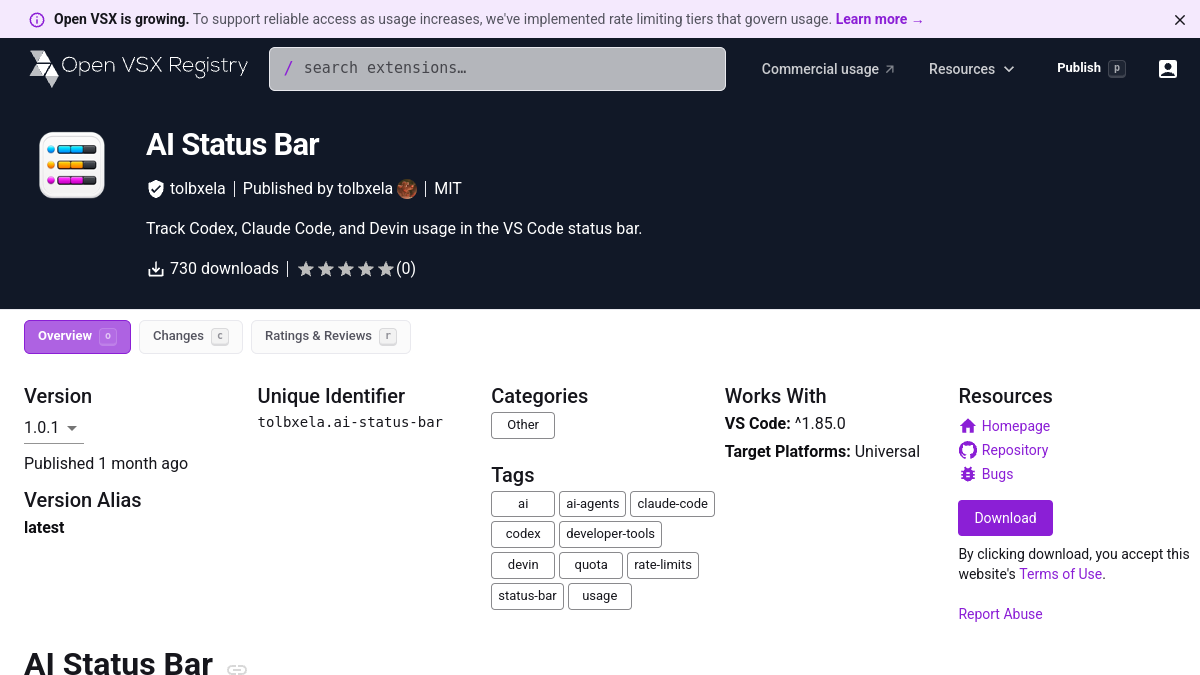1200x675 pixels.
Task: Open the user account icon
Action: [1168, 69]
